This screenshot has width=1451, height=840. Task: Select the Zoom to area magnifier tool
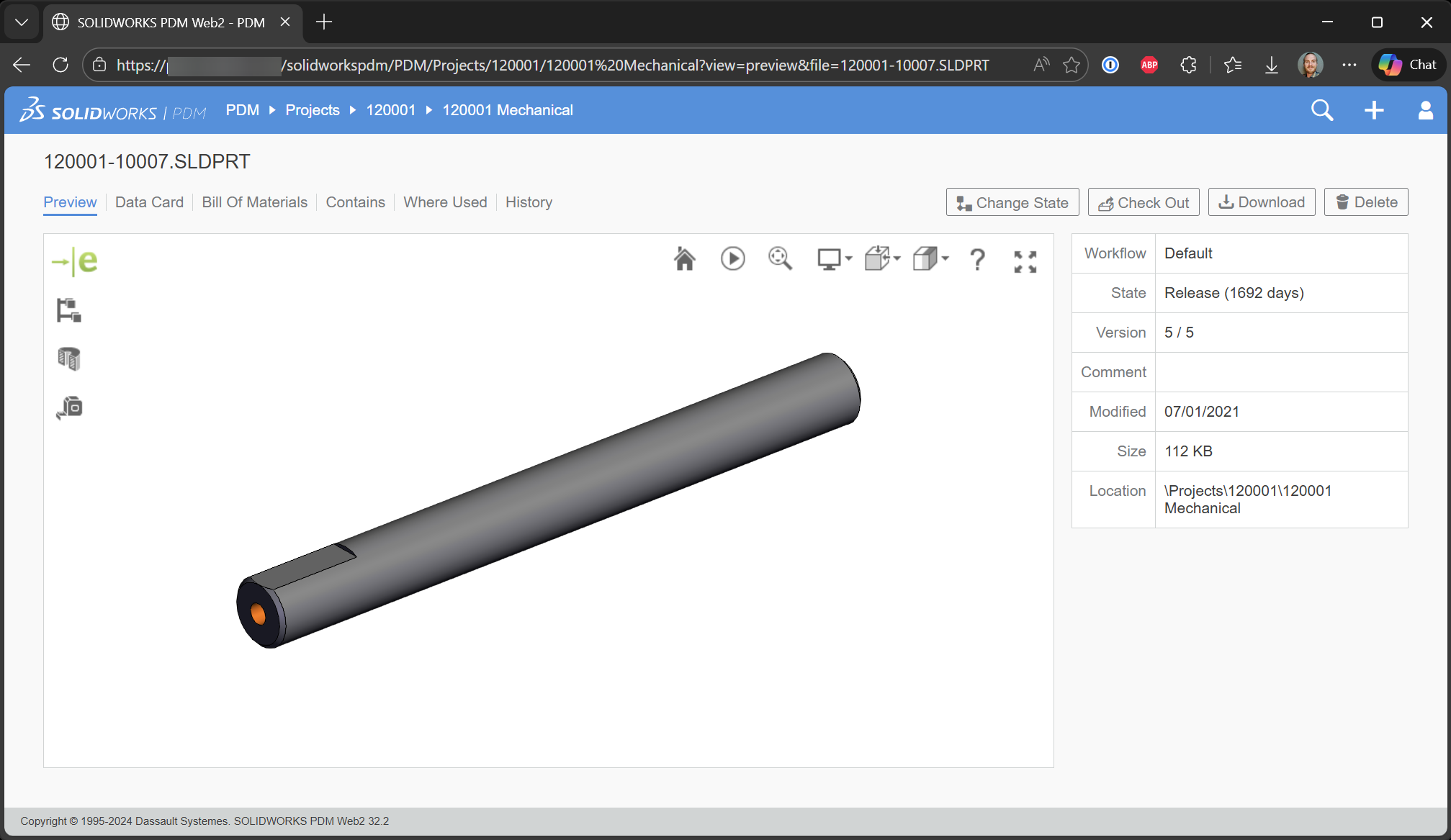pos(780,258)
